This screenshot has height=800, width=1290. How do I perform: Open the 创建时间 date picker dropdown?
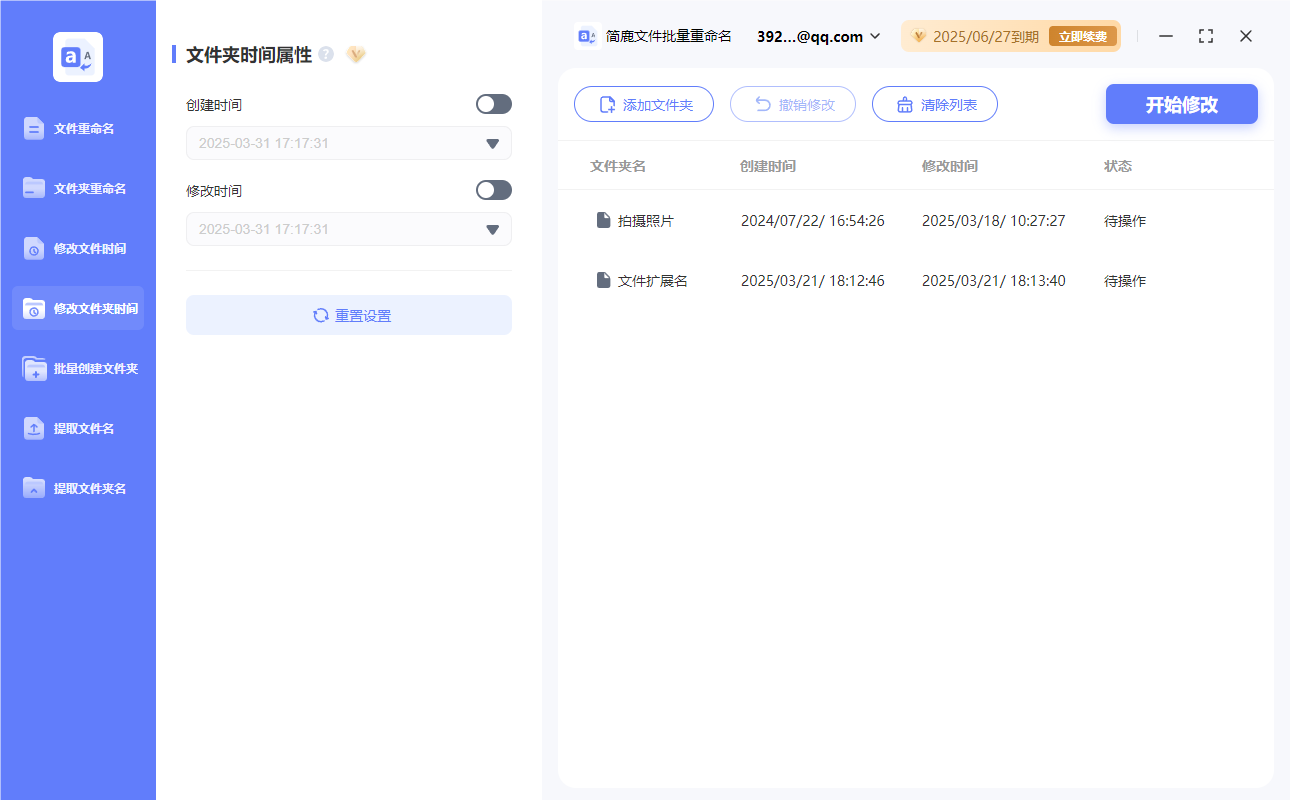[x=491, y=143]
